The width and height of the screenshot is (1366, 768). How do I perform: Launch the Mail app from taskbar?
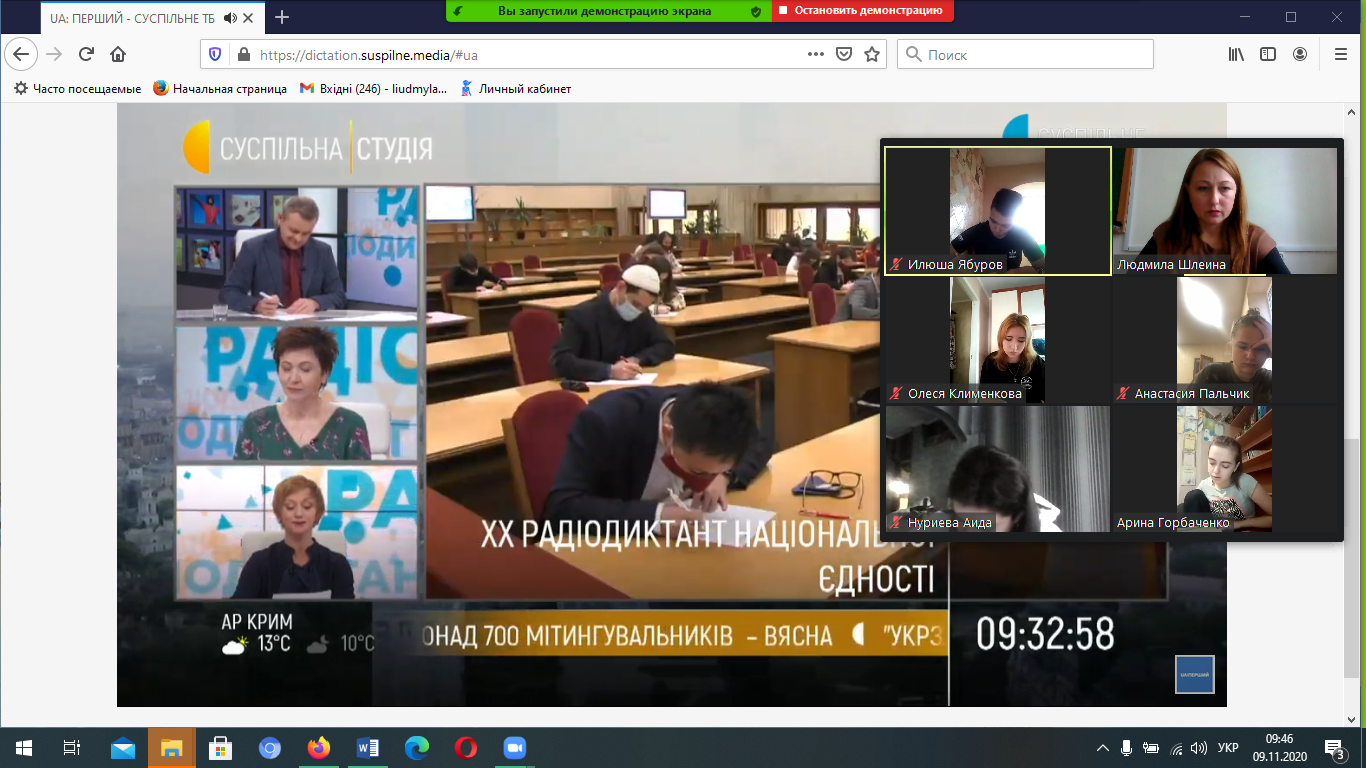[x=122, y=748]
